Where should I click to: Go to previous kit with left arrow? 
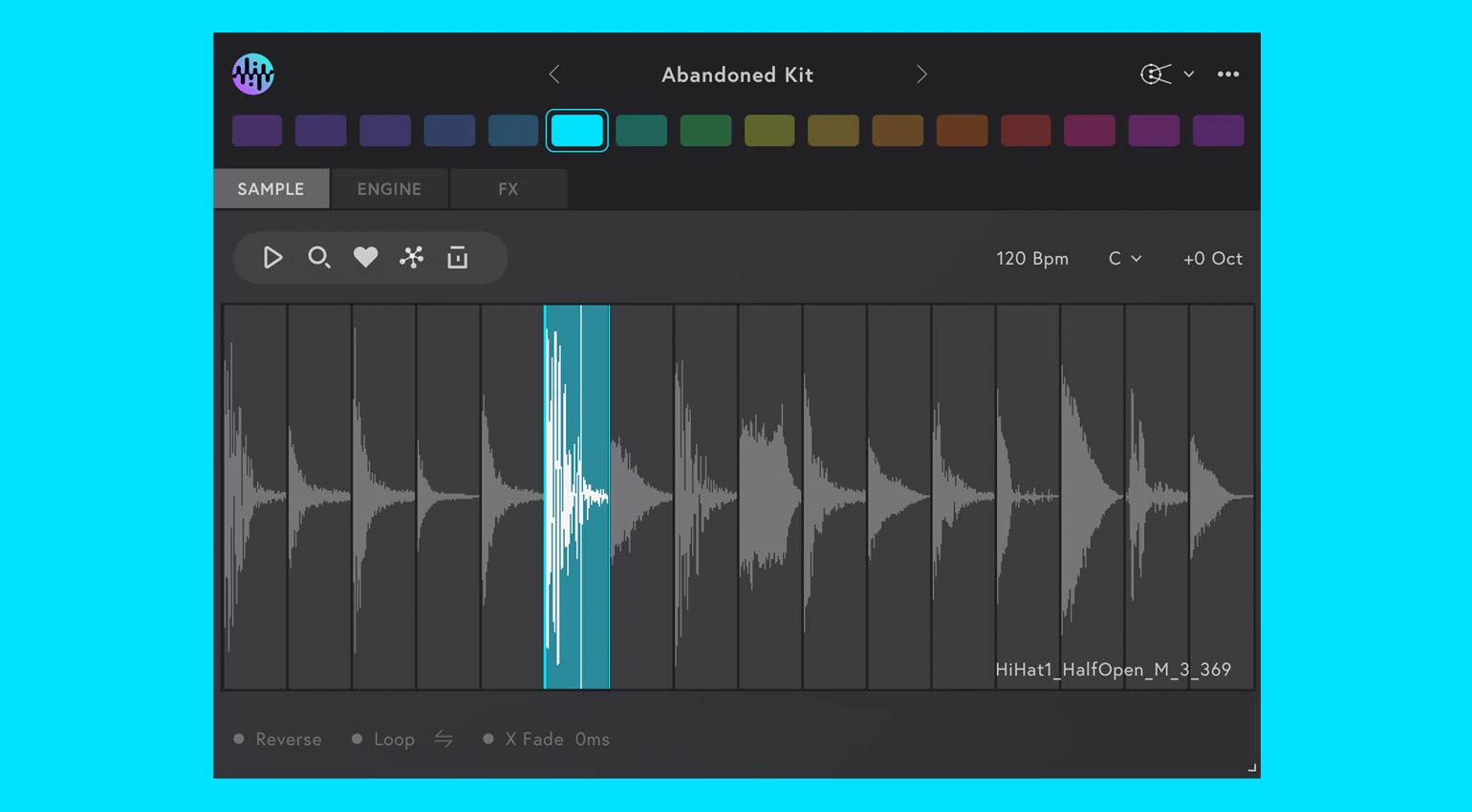tap(554, 75)
